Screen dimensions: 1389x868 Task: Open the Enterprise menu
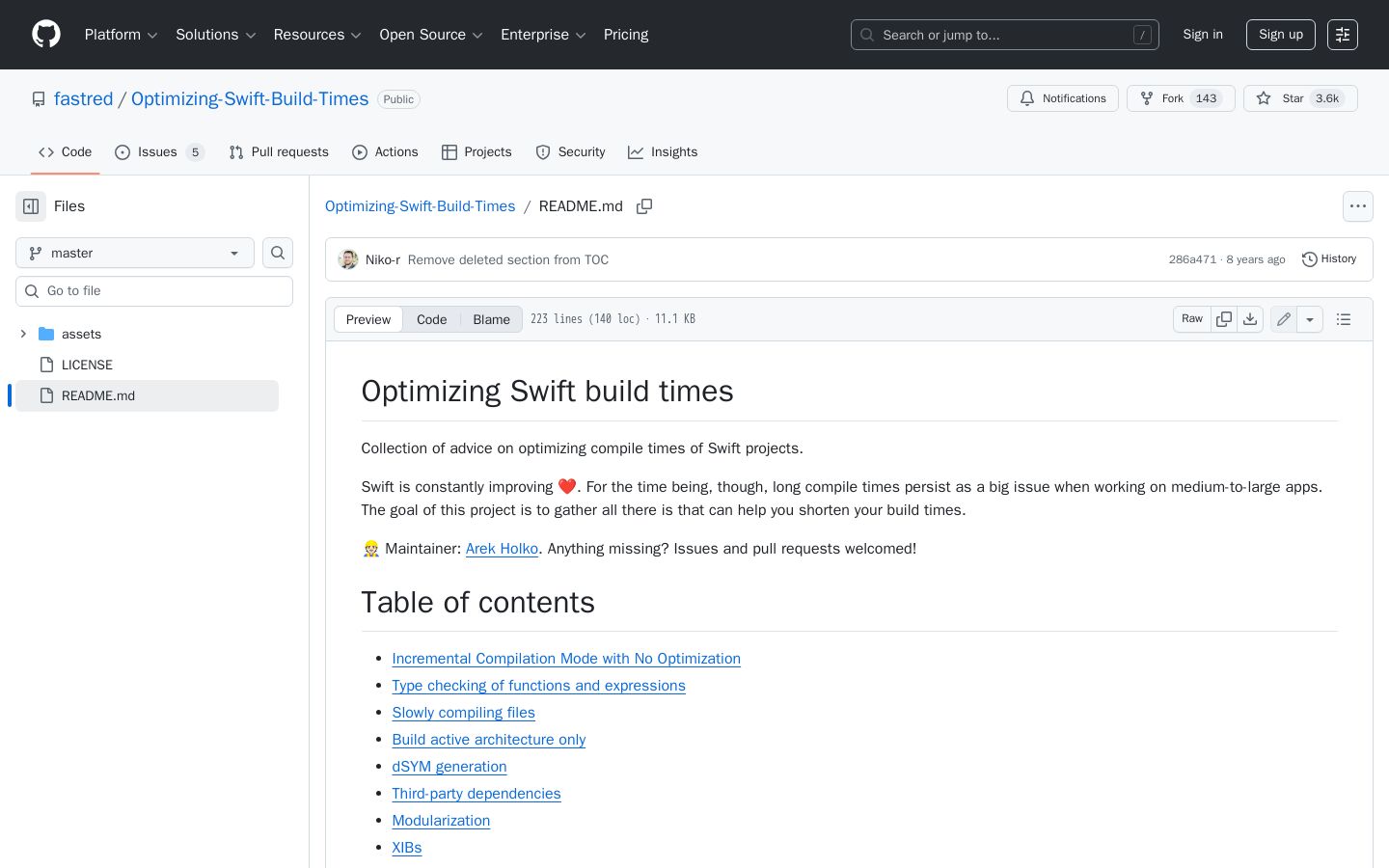click(543, 35)
